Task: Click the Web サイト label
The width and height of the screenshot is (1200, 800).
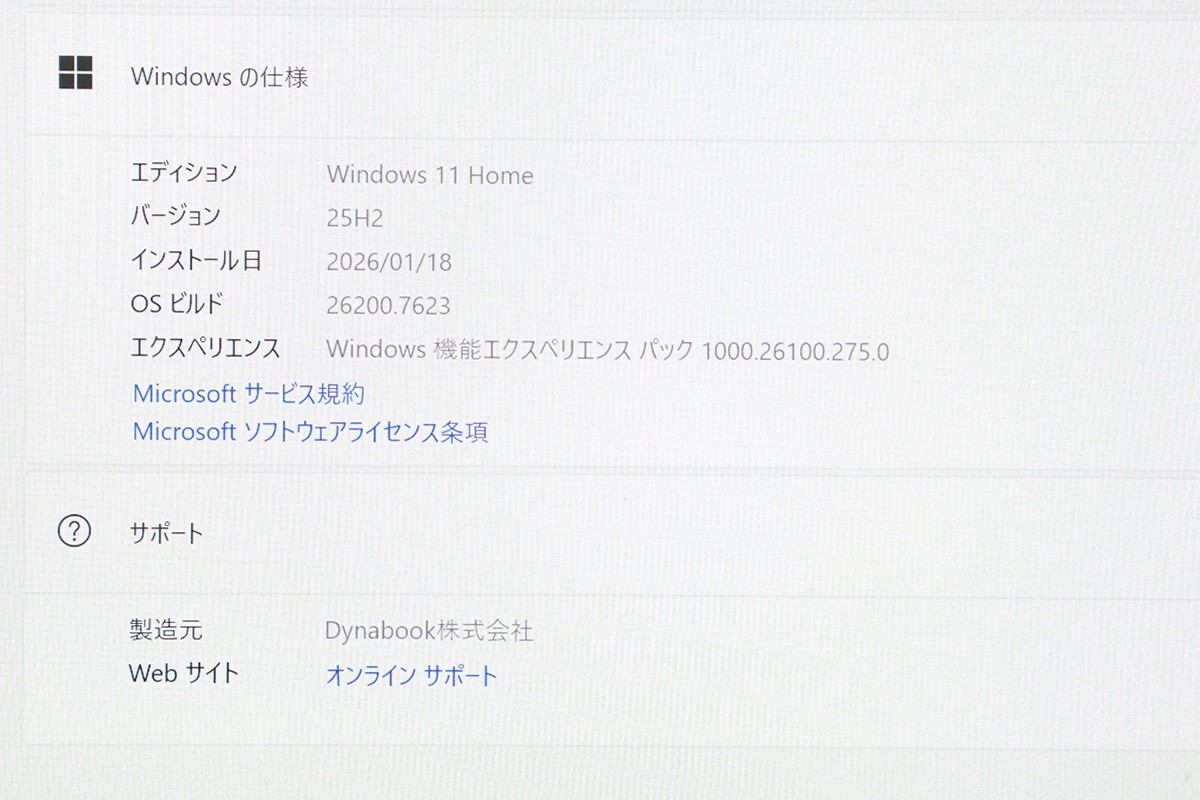Action: (x=185, y=673)
